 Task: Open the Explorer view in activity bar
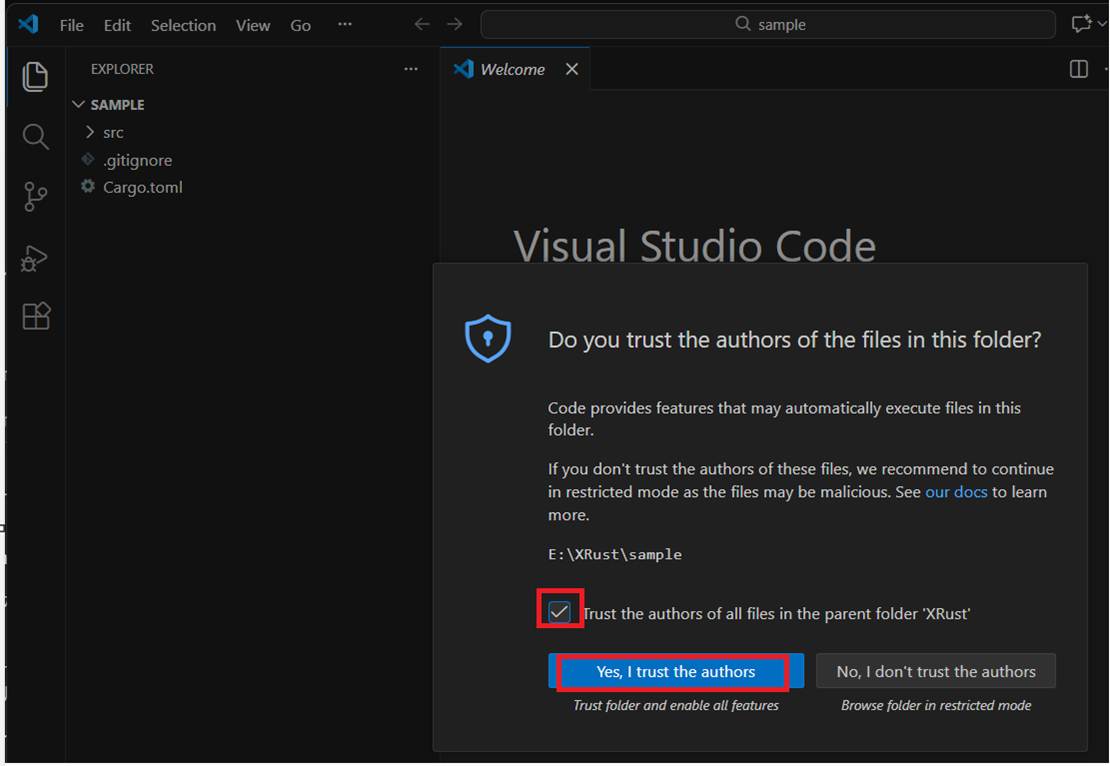[35, 77]
